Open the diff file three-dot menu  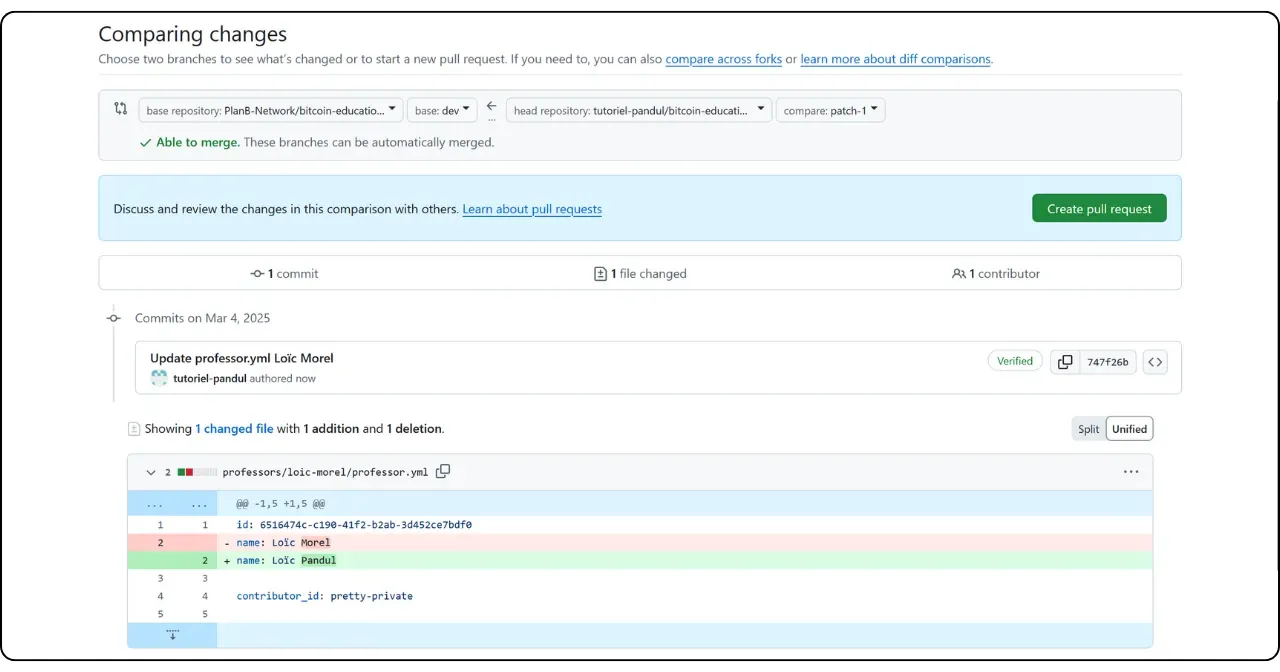coord(1131,472)
